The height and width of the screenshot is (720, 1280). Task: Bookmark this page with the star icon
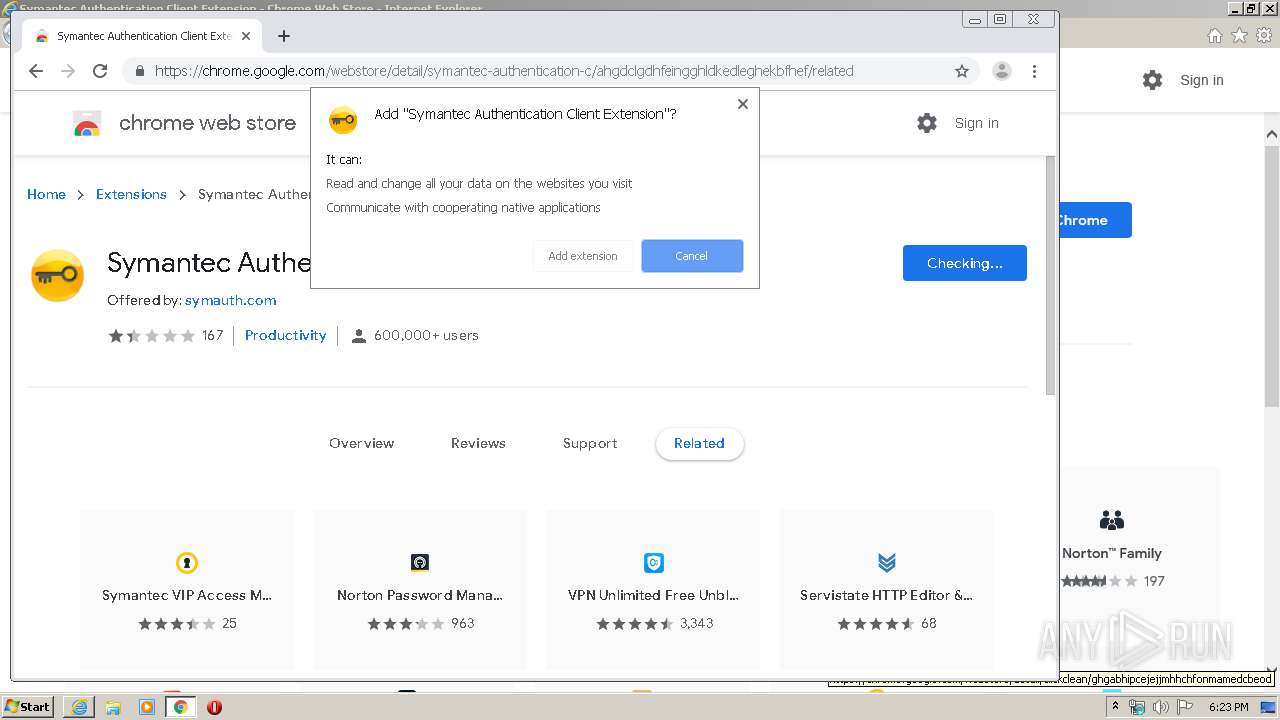pos(962,71)
